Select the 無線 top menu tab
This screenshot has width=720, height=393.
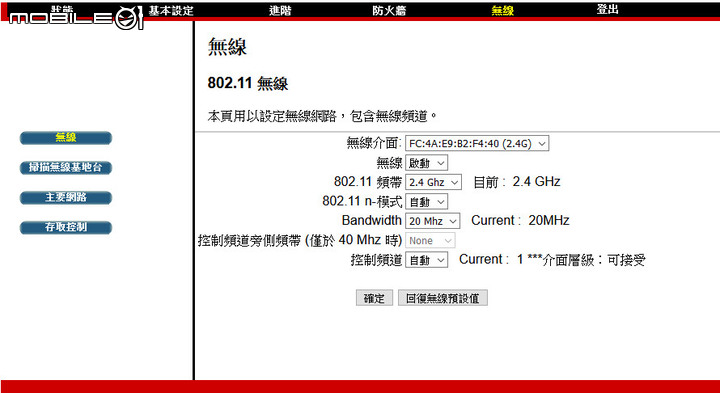pyautogui.click(x=502, y=11)
